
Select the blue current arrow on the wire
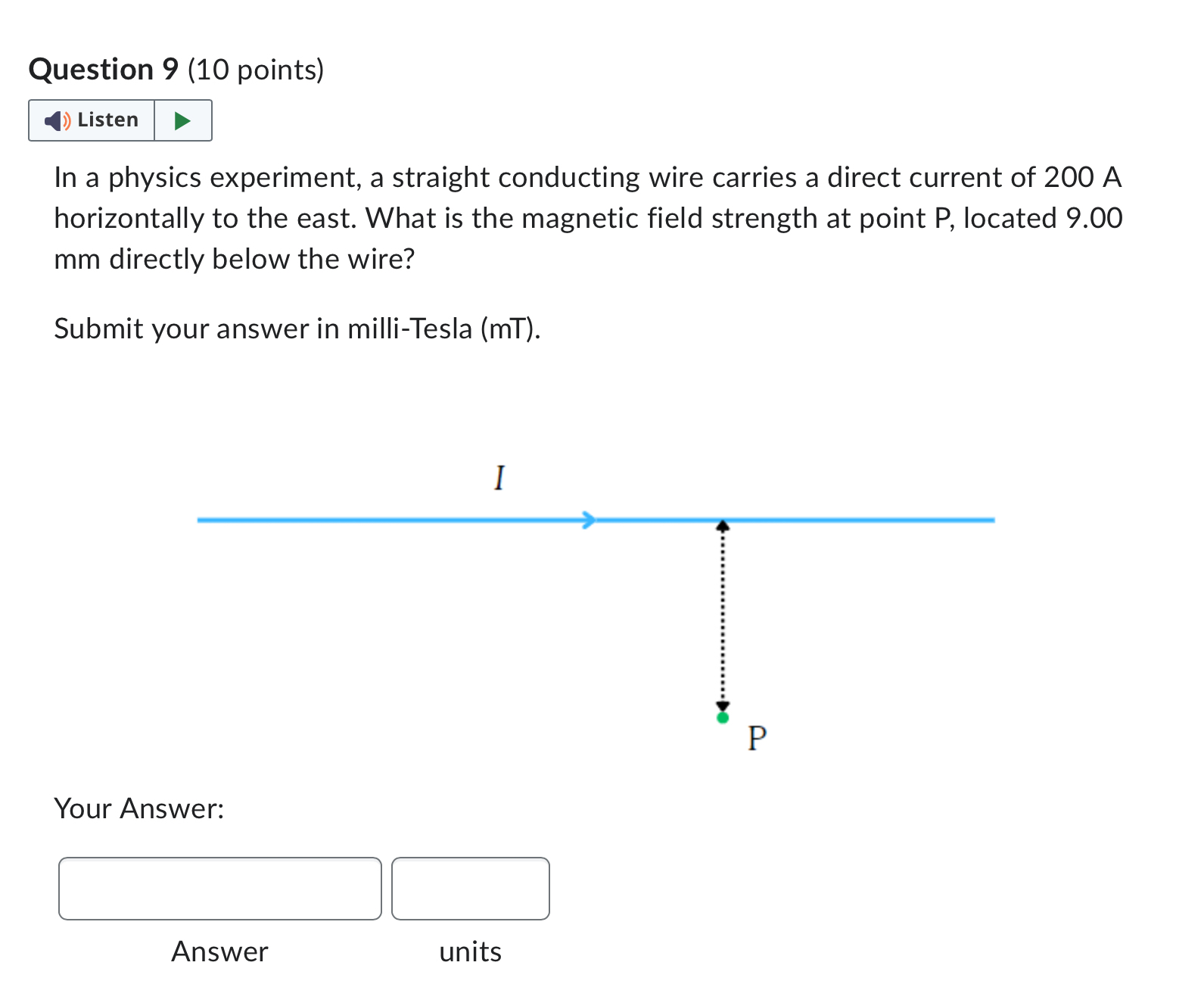589,520
